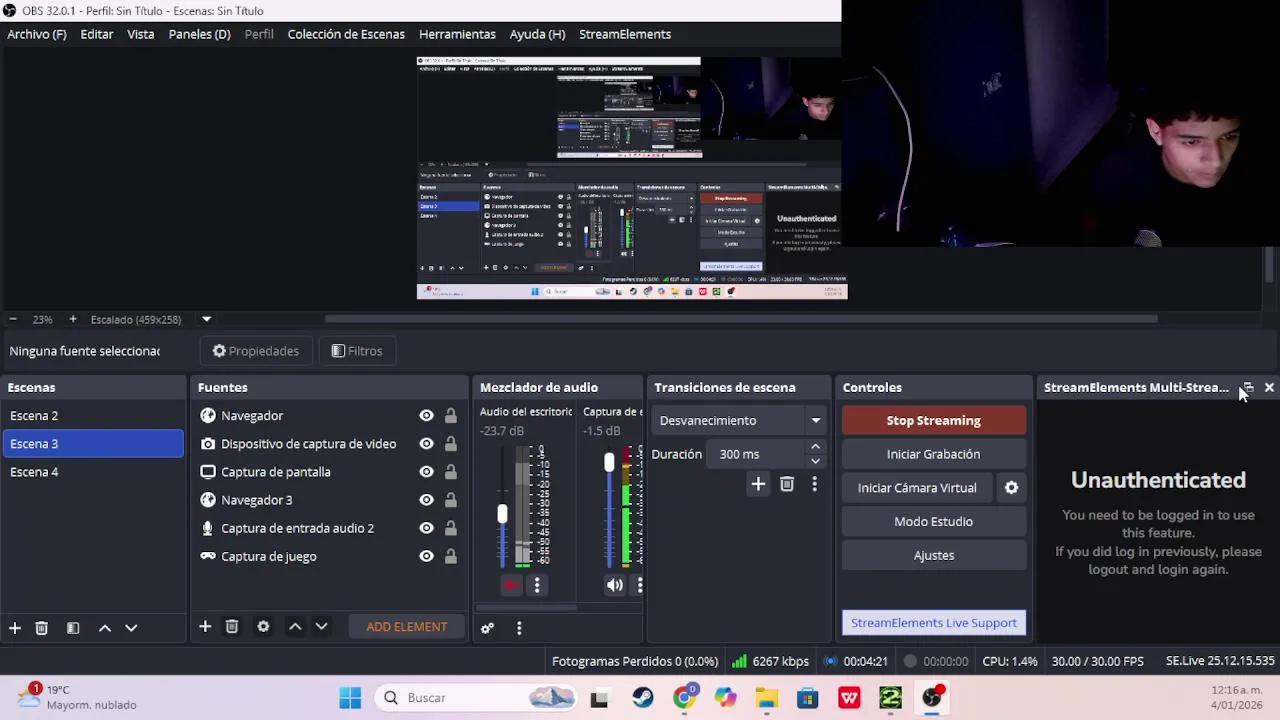This screenshot has width=1280, height=720.
Task: Click the Windows Start button
Action: click(350, 698)
